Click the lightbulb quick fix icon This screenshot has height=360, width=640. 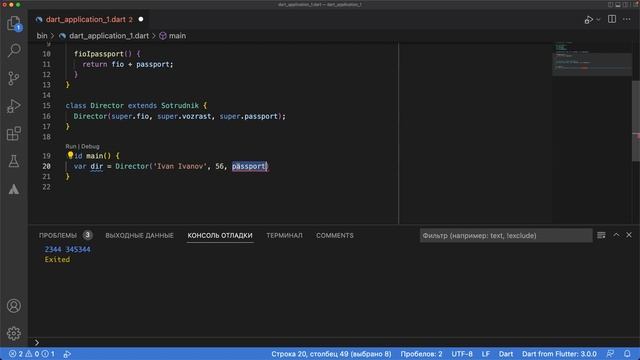[x=70, y=155]
